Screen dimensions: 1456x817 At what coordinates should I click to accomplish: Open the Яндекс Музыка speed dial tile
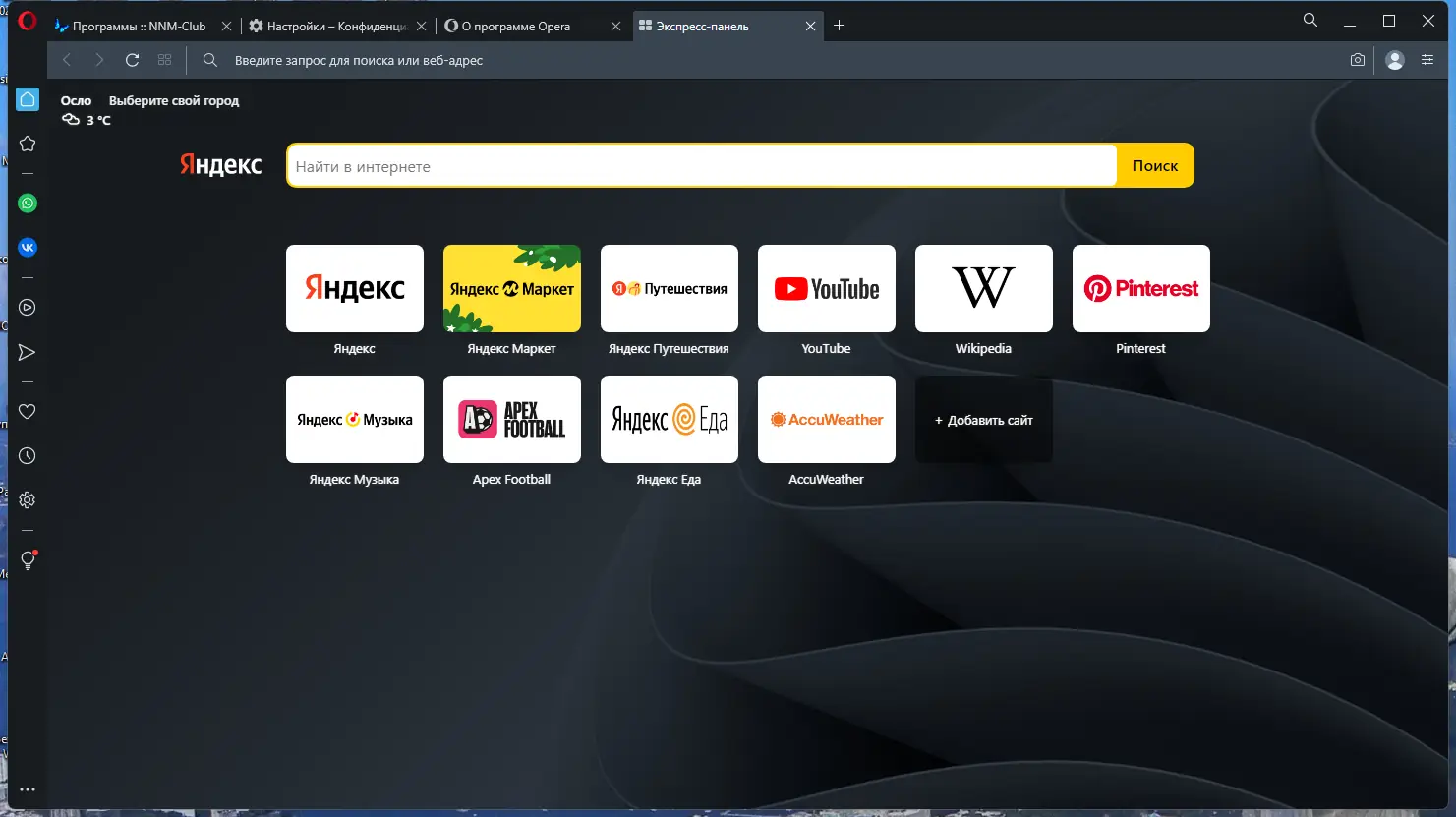[x=355, y=419]
